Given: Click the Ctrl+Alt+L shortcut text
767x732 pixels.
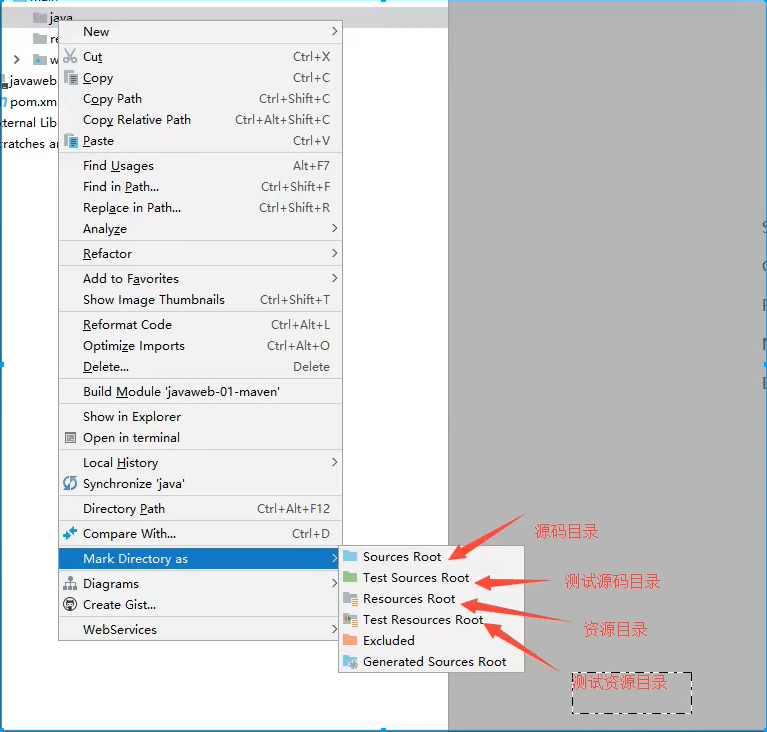Looking at the screenshot, I should [x=300, y=324].
